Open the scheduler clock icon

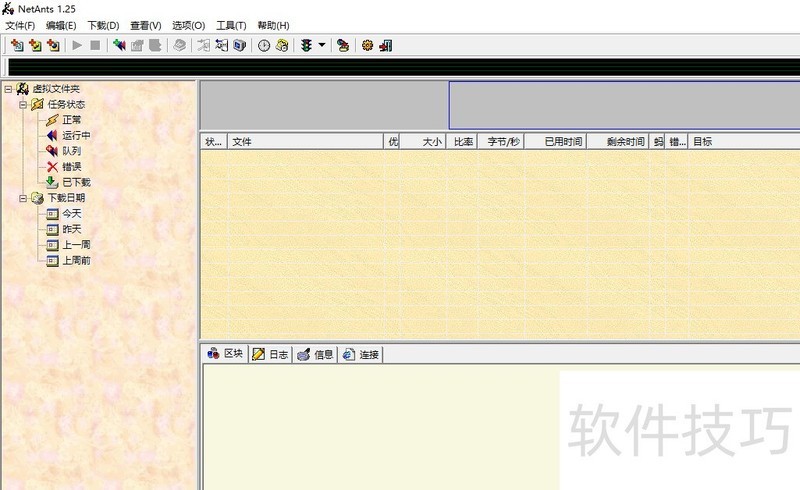(264, 45)
